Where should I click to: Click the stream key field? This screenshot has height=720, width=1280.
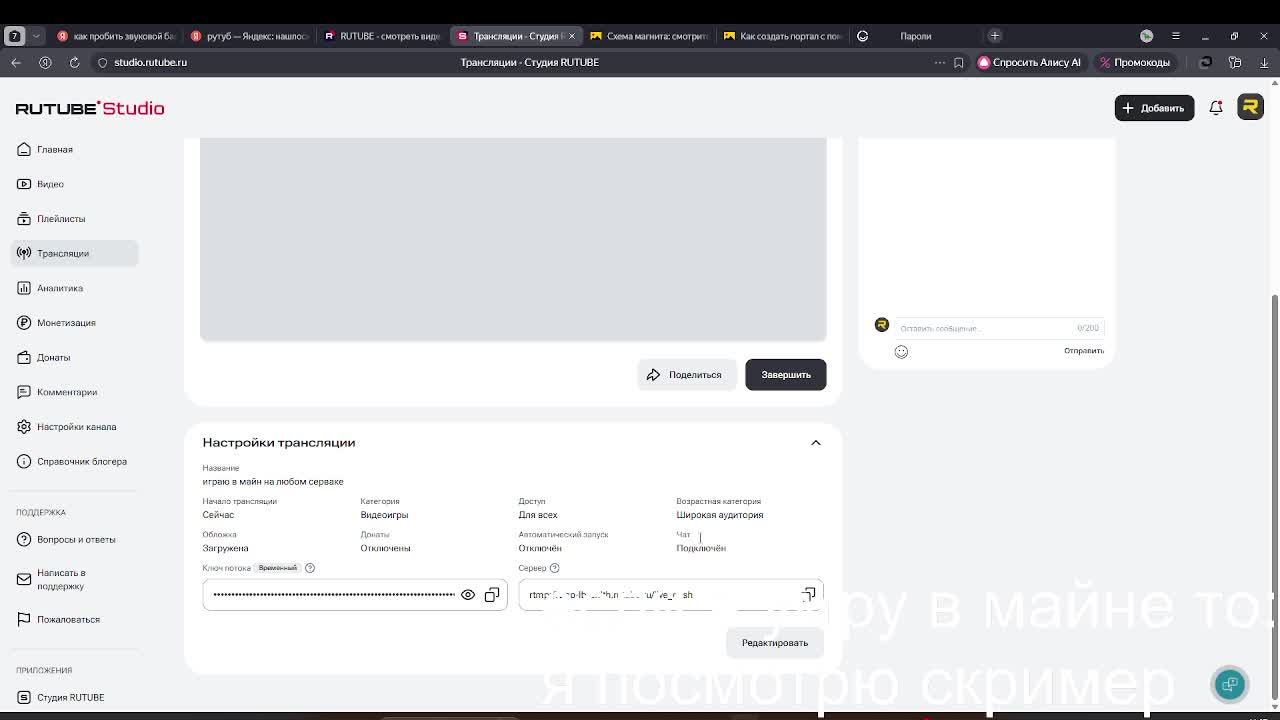pyautogui.click(x=355, y=595)
